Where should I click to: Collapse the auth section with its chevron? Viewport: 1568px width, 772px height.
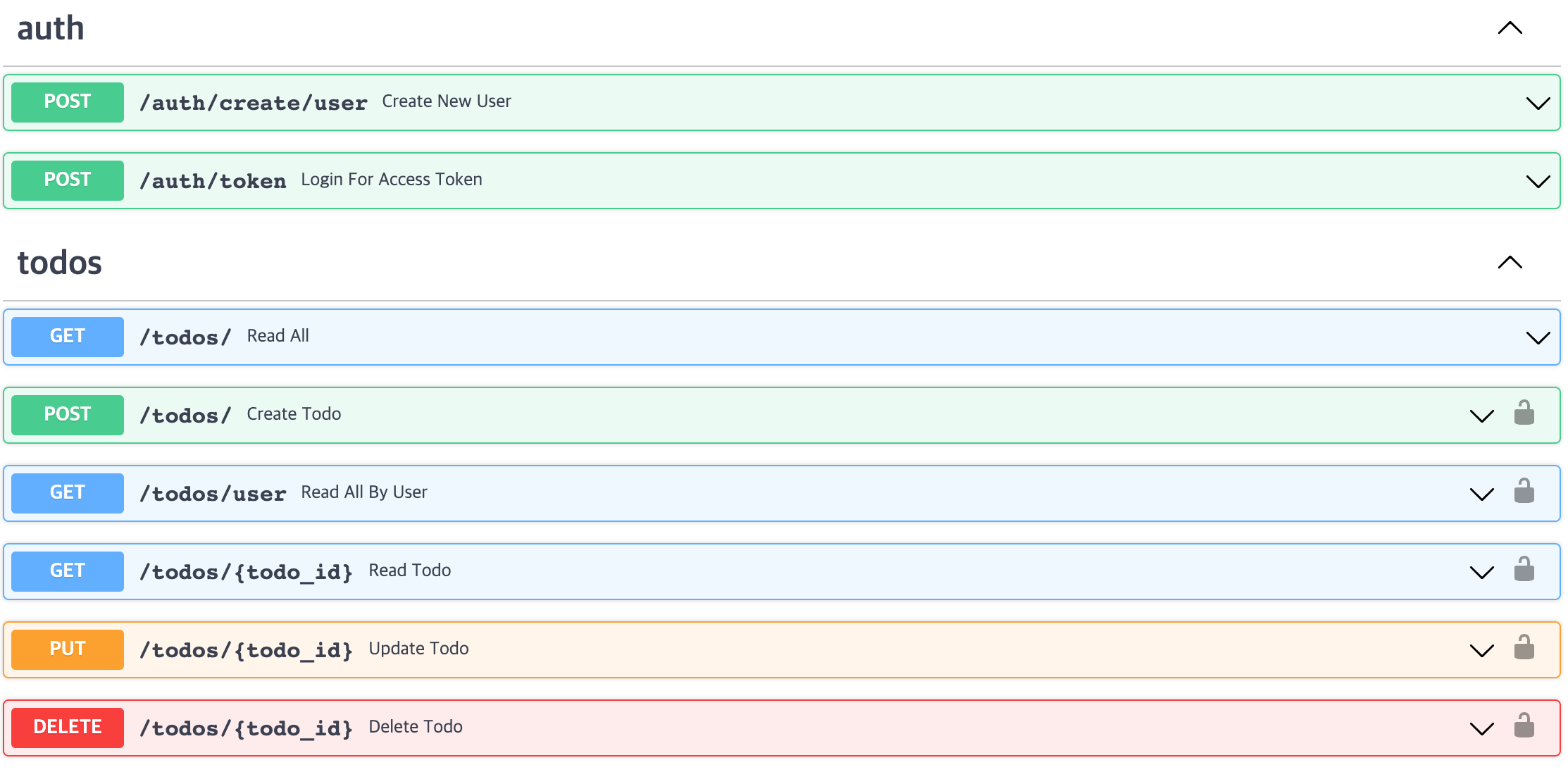(x=1510, y=29)
